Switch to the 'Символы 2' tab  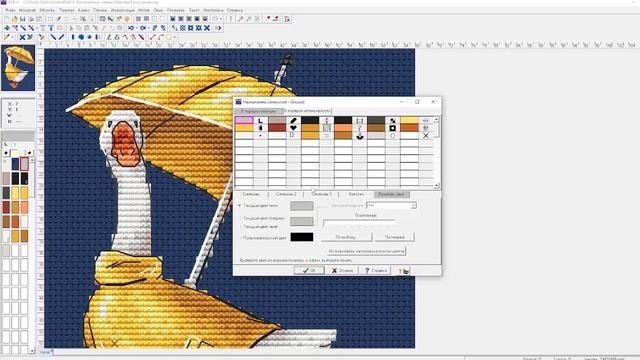[286, 194]
